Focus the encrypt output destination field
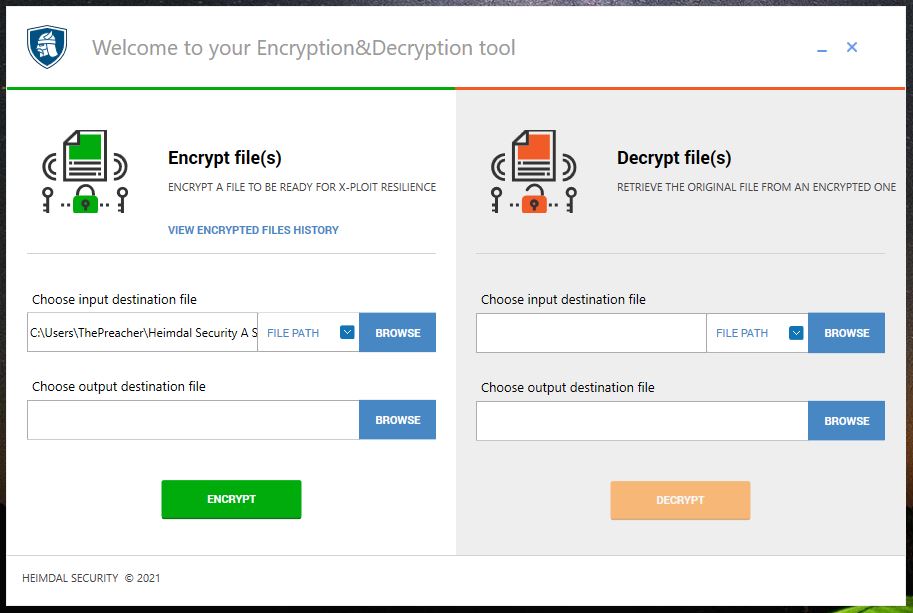The image size is (913, 613). coord(193,420)
